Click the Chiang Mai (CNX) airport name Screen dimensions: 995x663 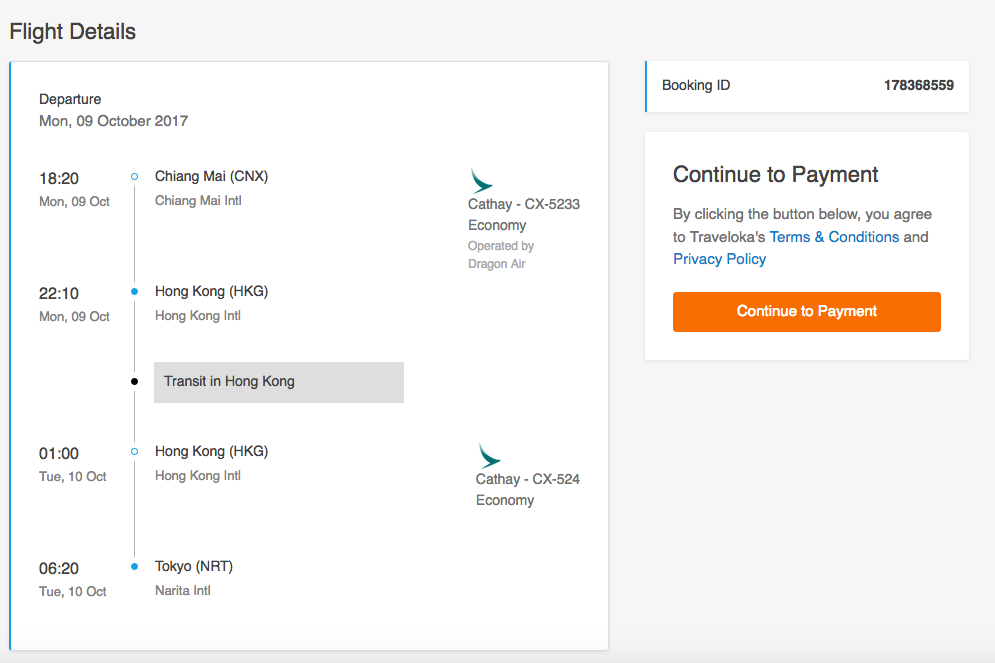[x=211, y=176]
